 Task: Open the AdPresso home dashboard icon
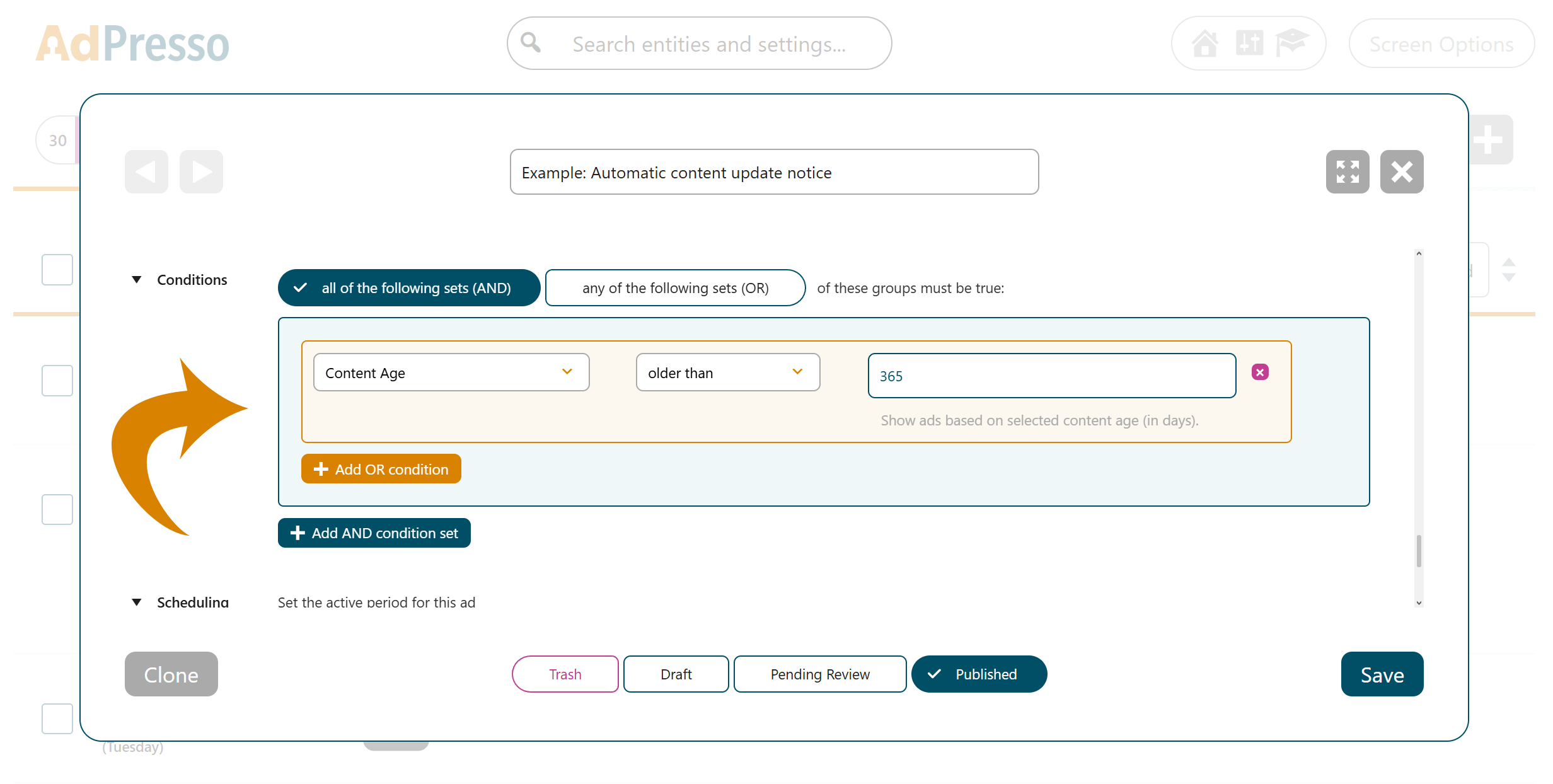[1206, 43]
